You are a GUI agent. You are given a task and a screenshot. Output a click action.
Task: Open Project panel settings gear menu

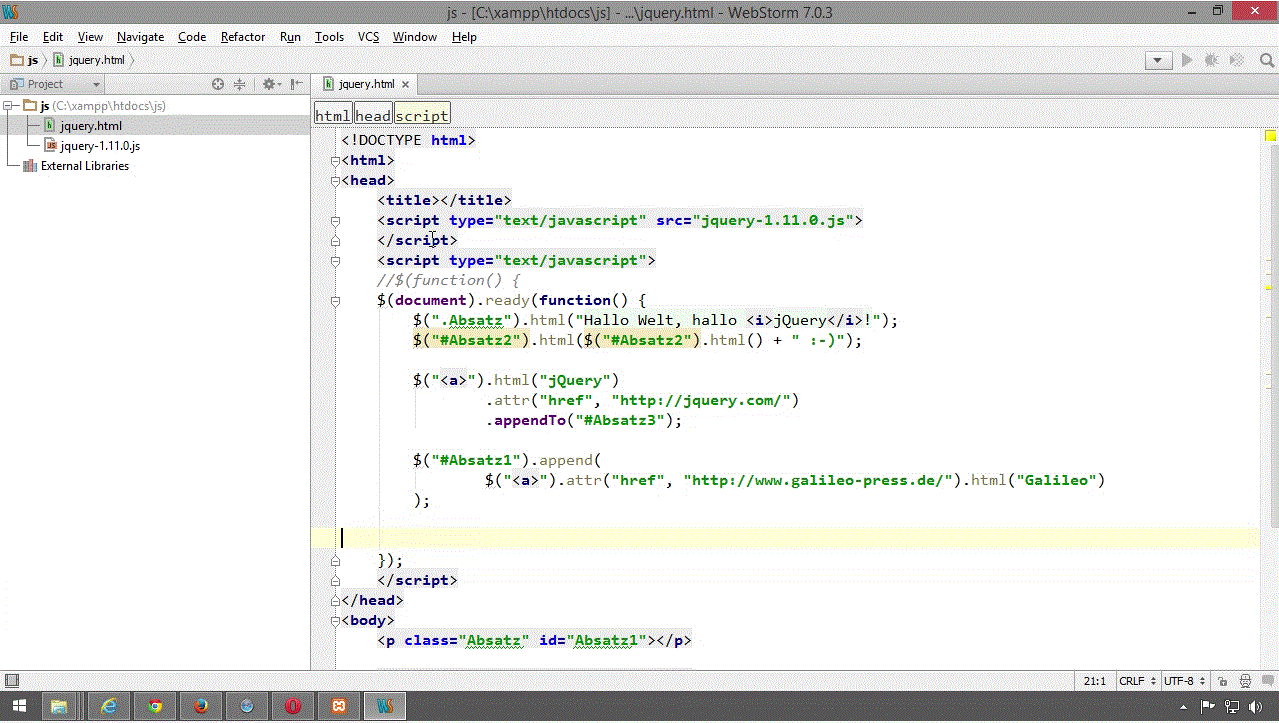270,84
